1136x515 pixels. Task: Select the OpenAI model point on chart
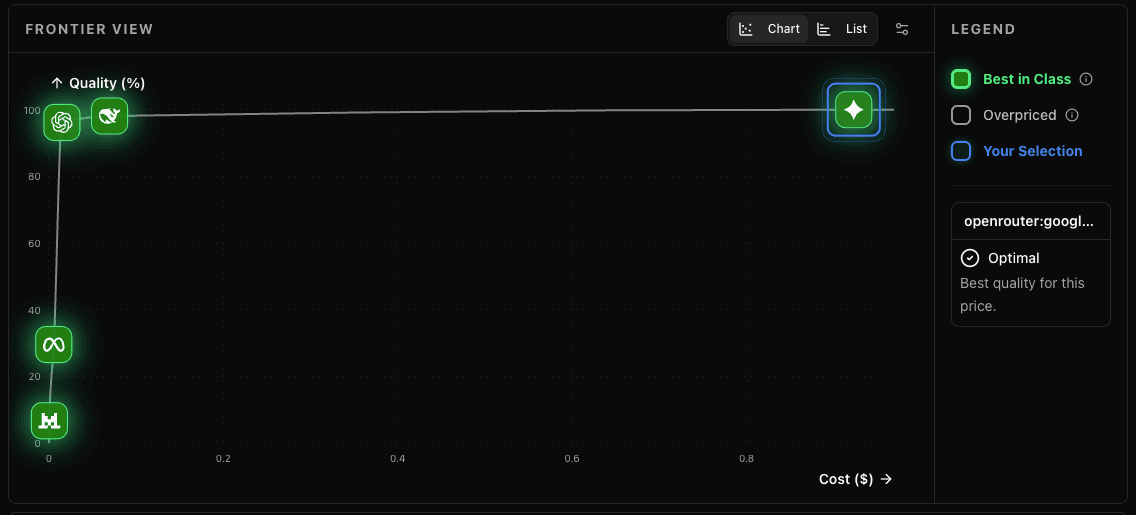pyautogui.click(x=62, y=122)
